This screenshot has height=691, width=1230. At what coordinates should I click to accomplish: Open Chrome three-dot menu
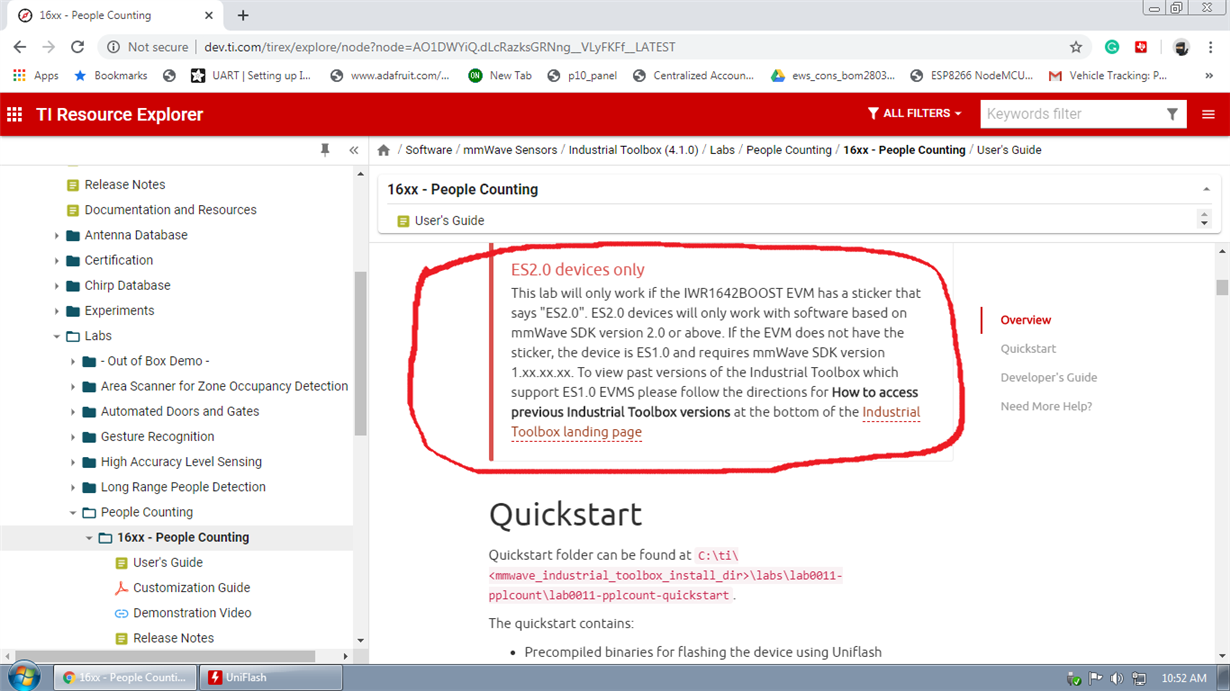[1211, 47]
